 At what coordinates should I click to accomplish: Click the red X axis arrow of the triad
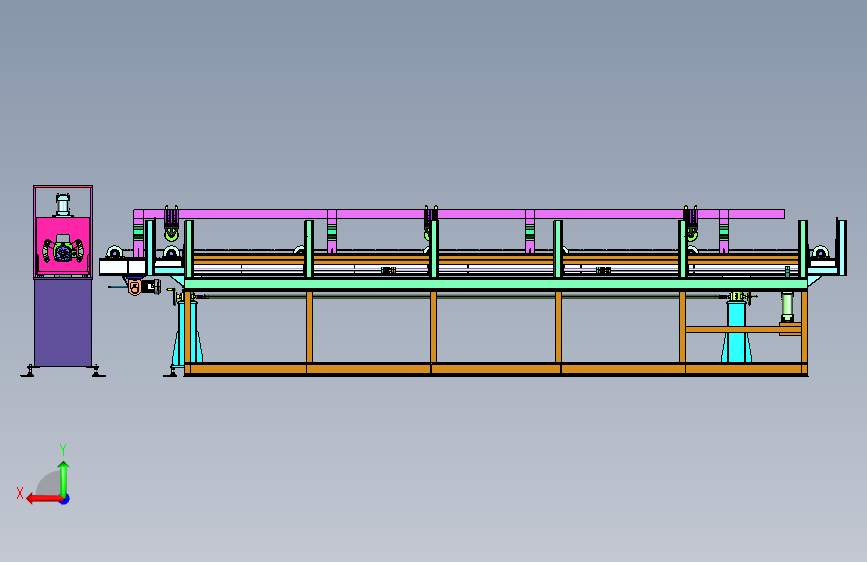click(43, 499)
